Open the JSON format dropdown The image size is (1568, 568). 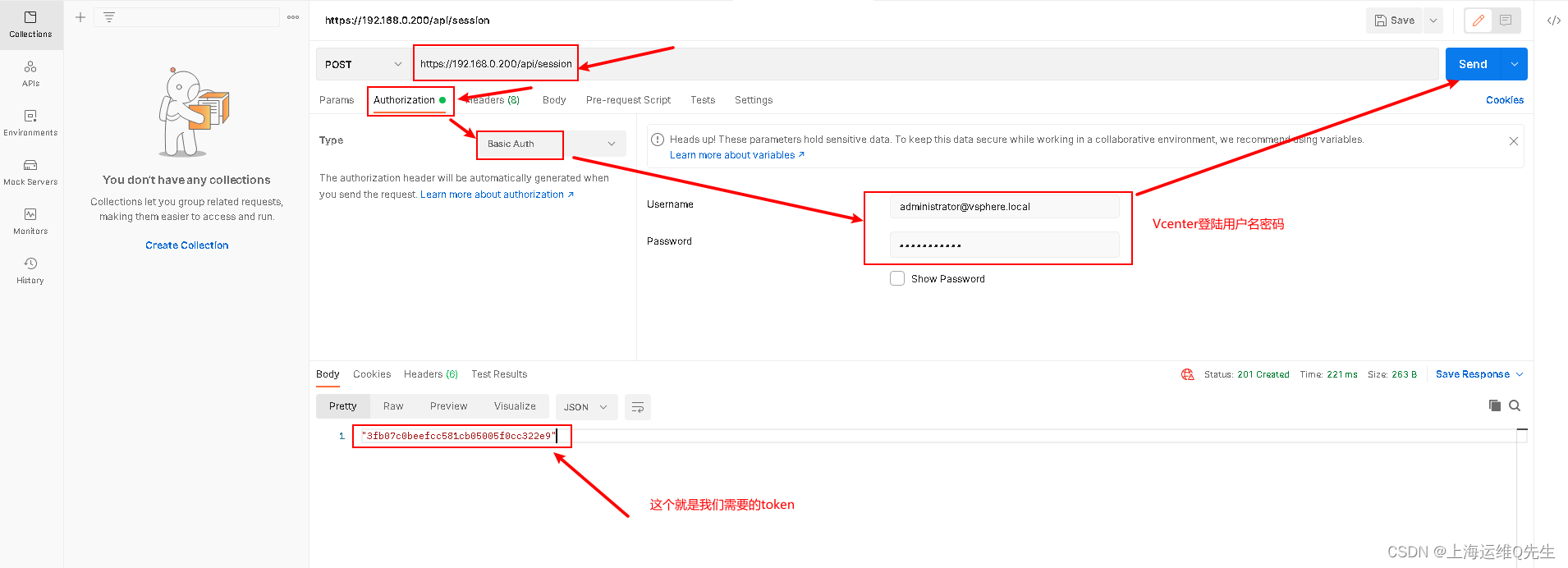pyautogui.click(x=586, y=407)
